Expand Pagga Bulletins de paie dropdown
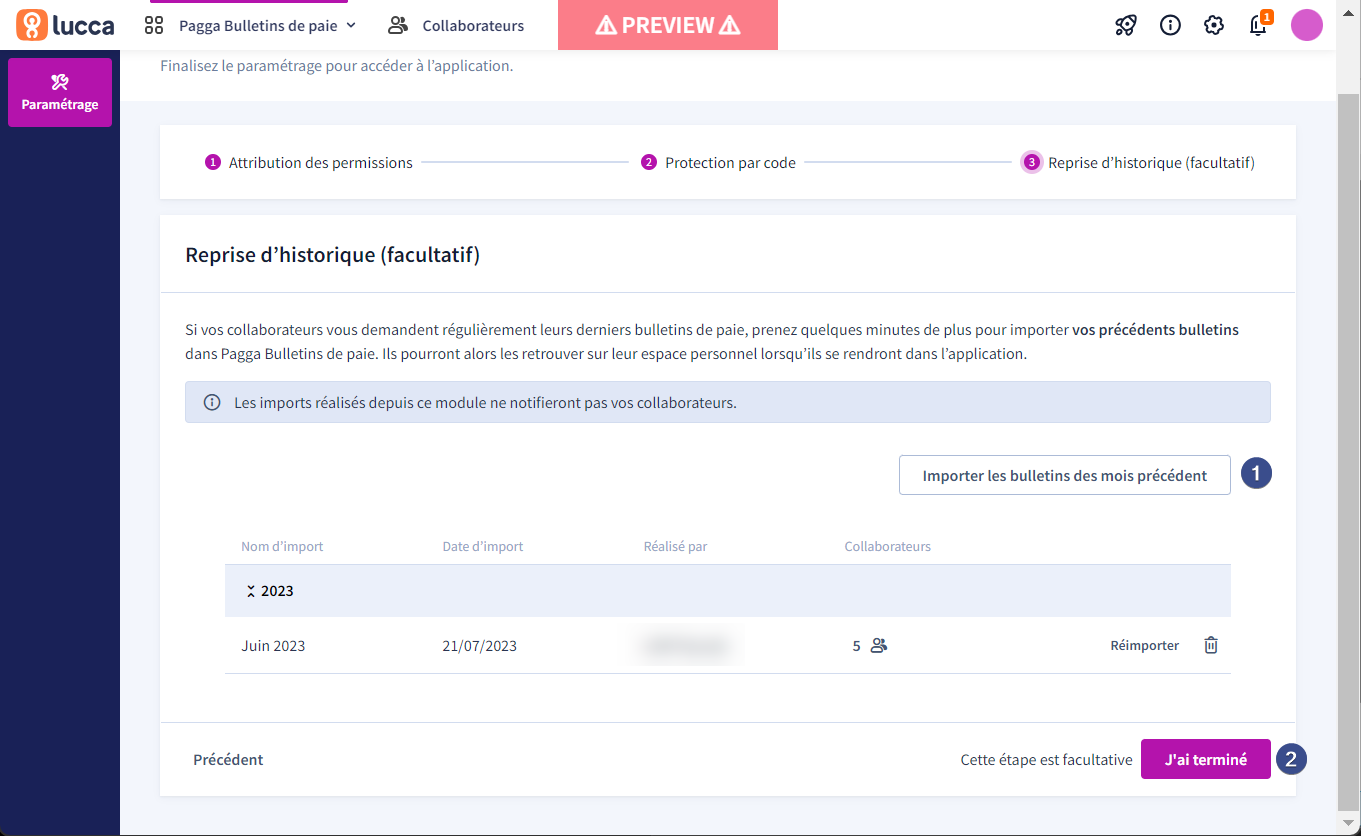This screenshot has height=836, width=1361. coord(267,25)
